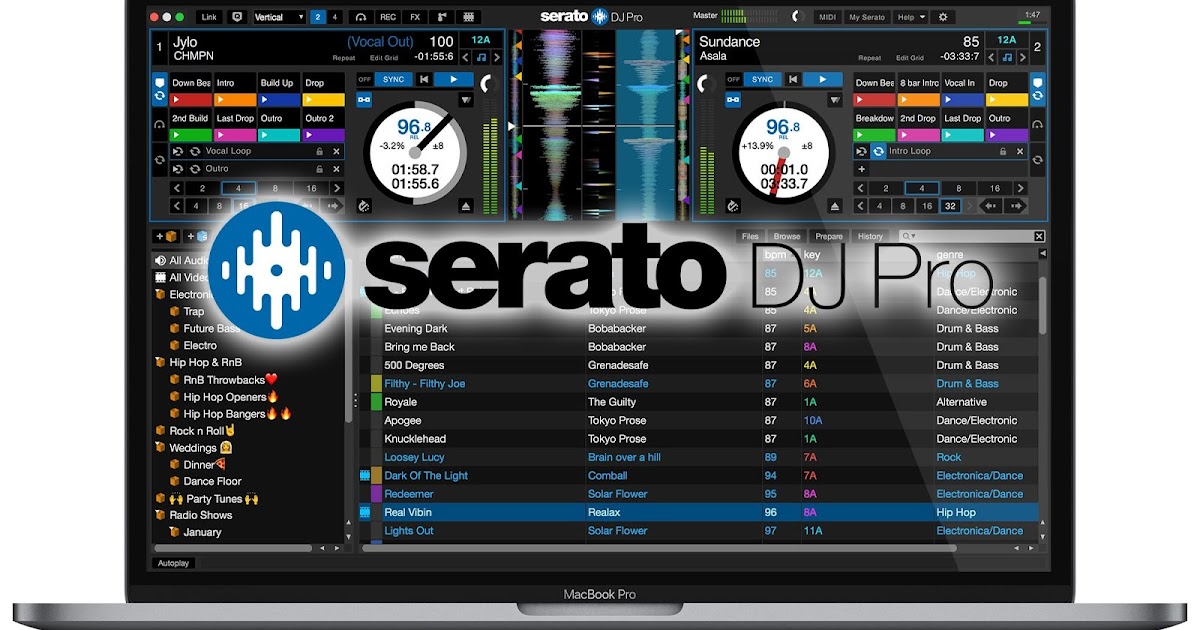This screenshot has width=1200, height=630.
Task: Adjust the Master output knob
Action: 797,16
